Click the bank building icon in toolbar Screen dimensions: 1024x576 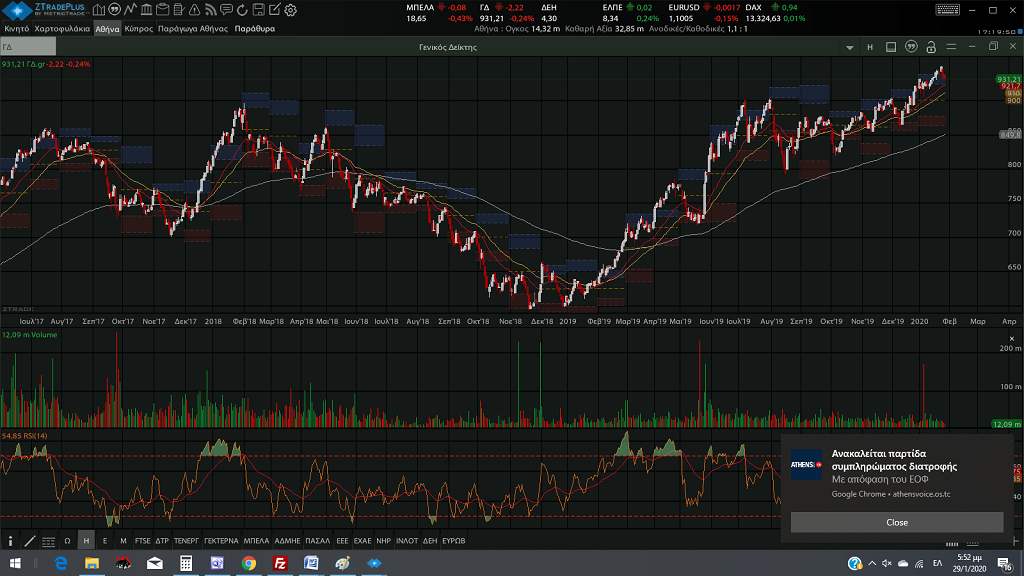pos(148,10)
